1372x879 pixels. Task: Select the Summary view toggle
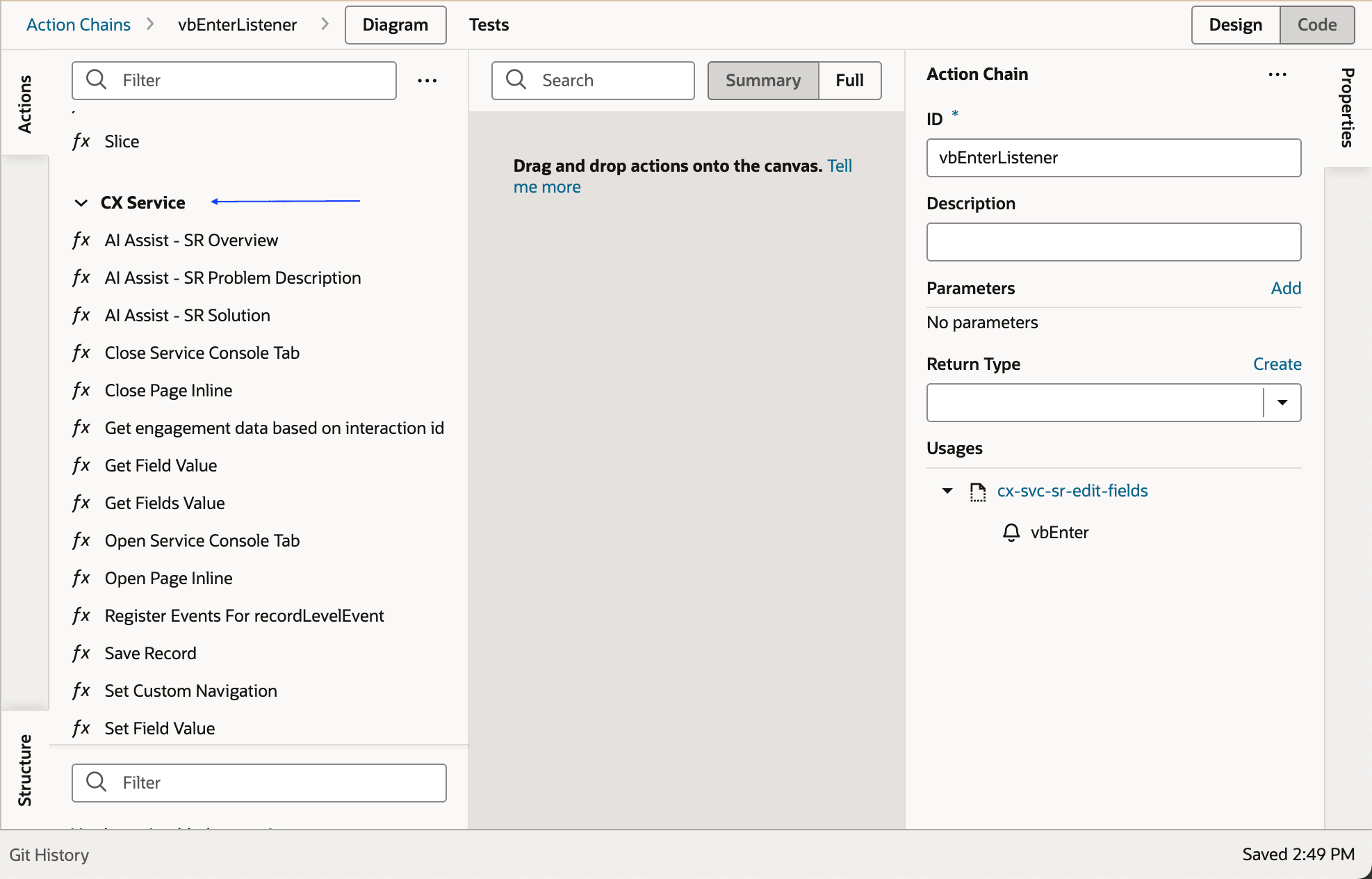pos(763,81)
